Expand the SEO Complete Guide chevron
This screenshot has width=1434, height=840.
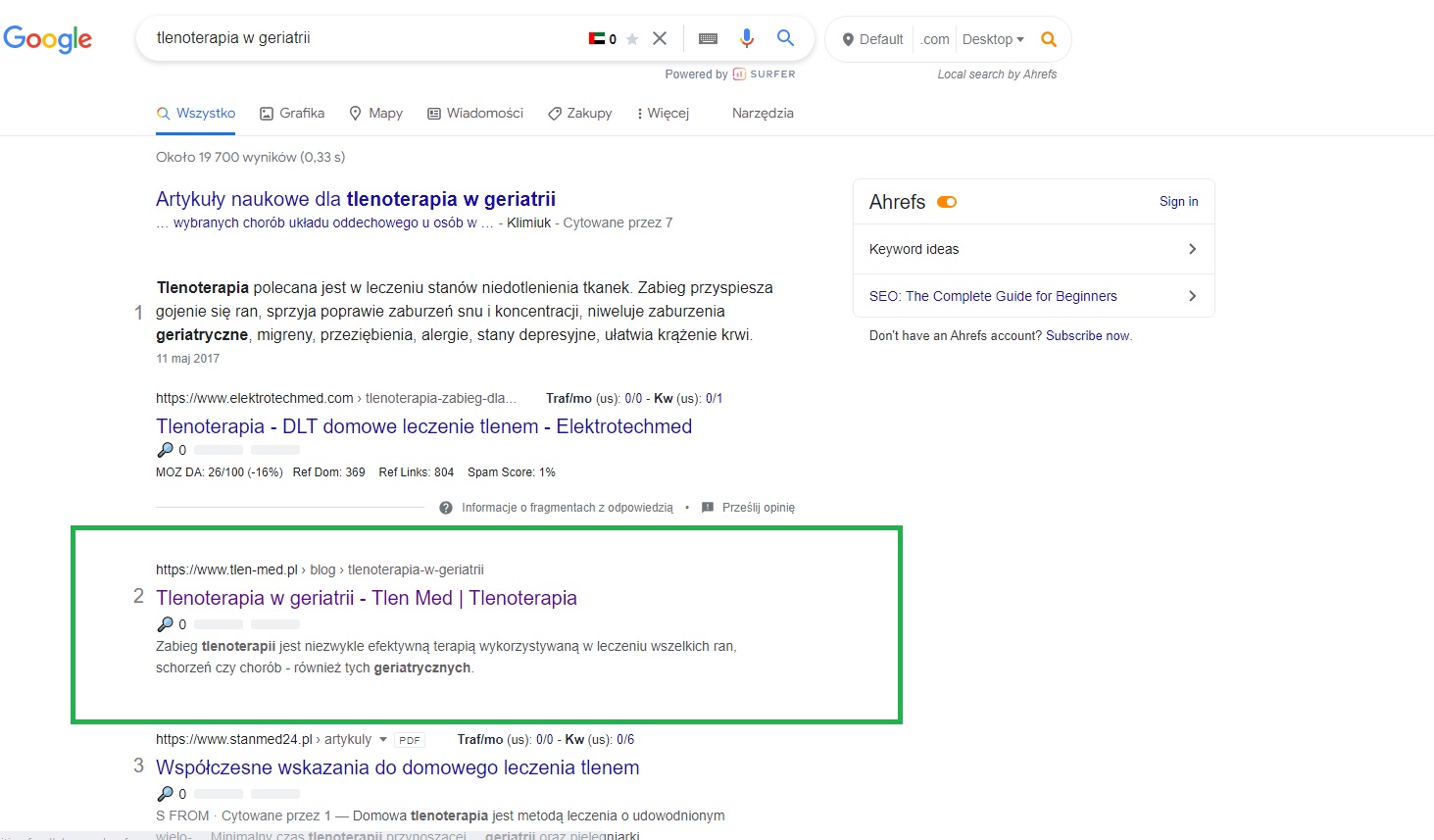click(1192, 296)
